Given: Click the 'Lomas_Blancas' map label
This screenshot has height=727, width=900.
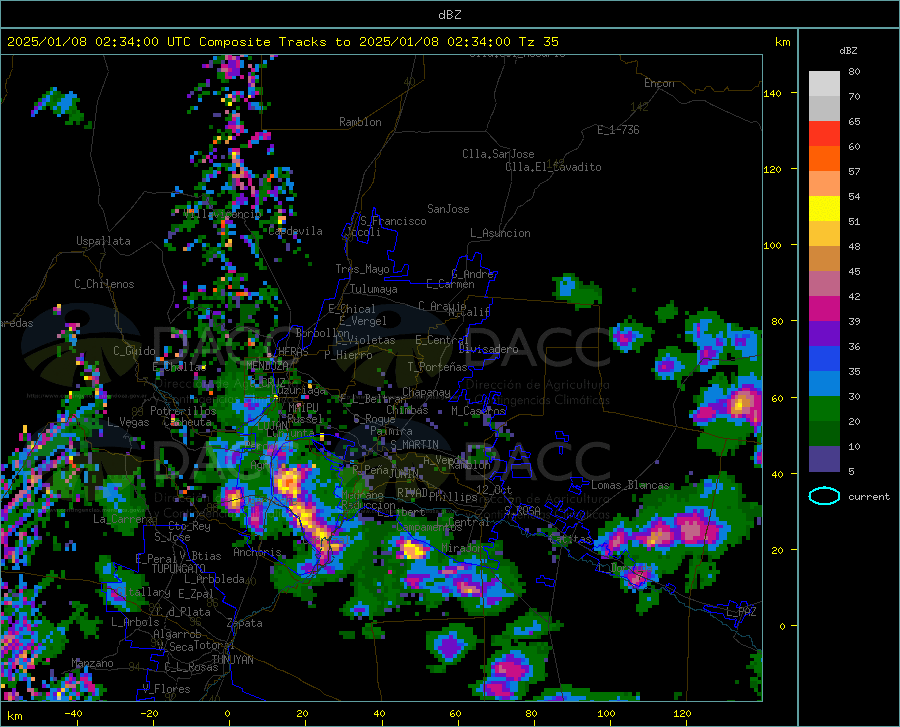Looking at the screenshot, I should click(x=630, y=485).
